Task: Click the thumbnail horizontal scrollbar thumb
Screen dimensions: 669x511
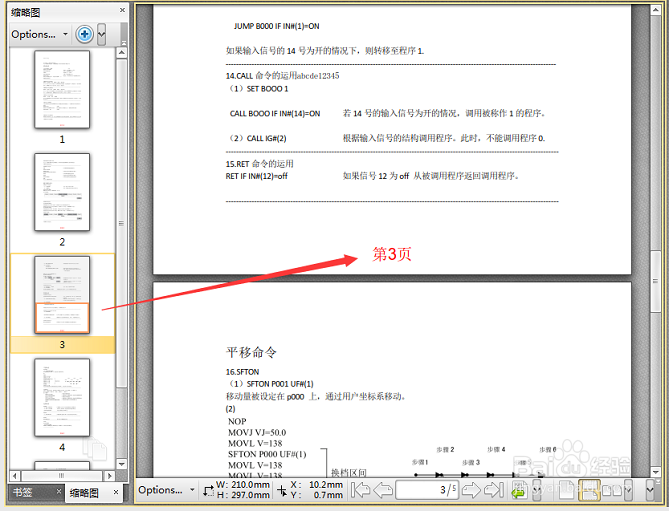Action: click(x=62, y=475)
